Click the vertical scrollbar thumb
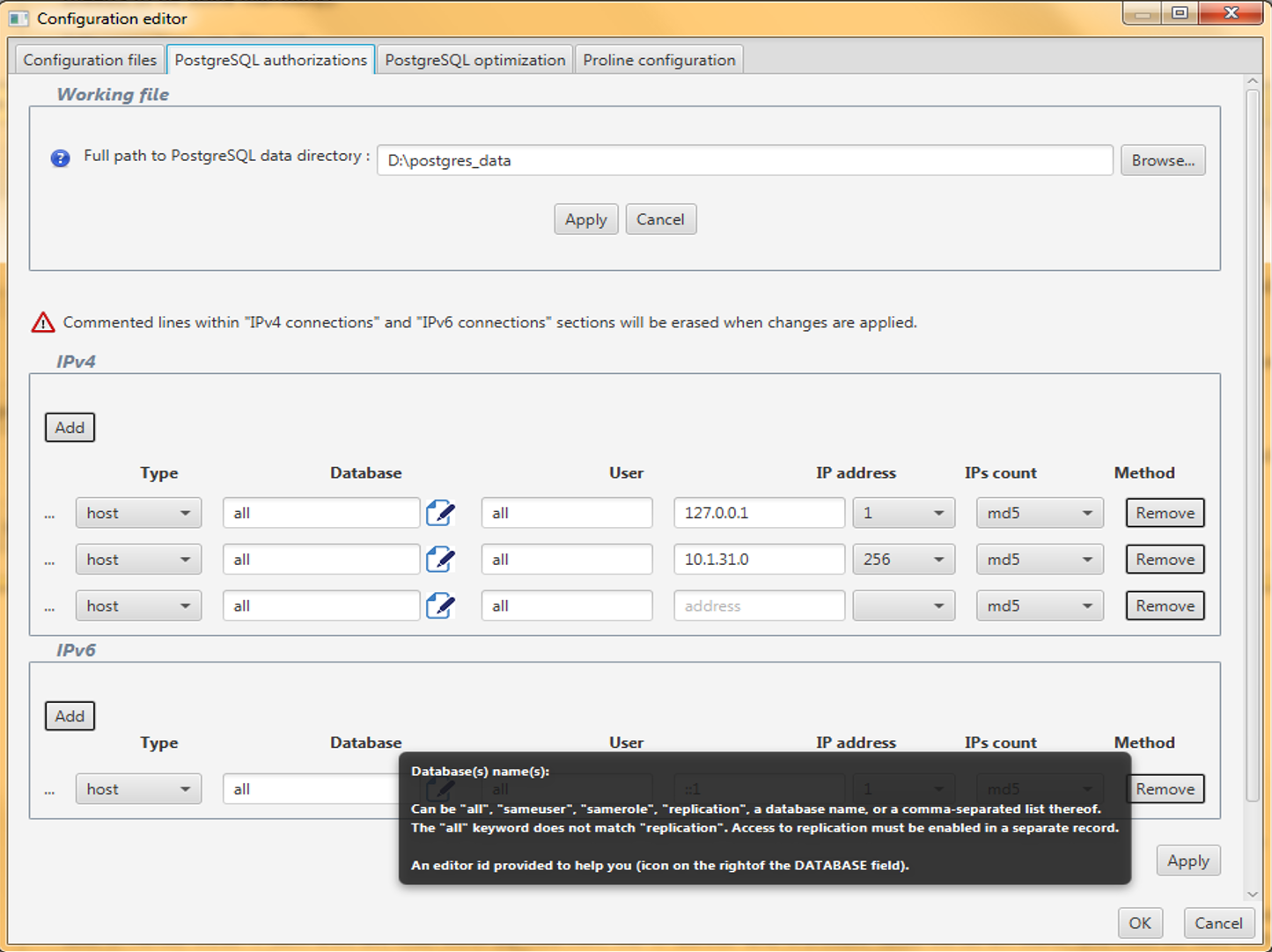This screenshot has width=1272, height=952. coord(1253,445)
